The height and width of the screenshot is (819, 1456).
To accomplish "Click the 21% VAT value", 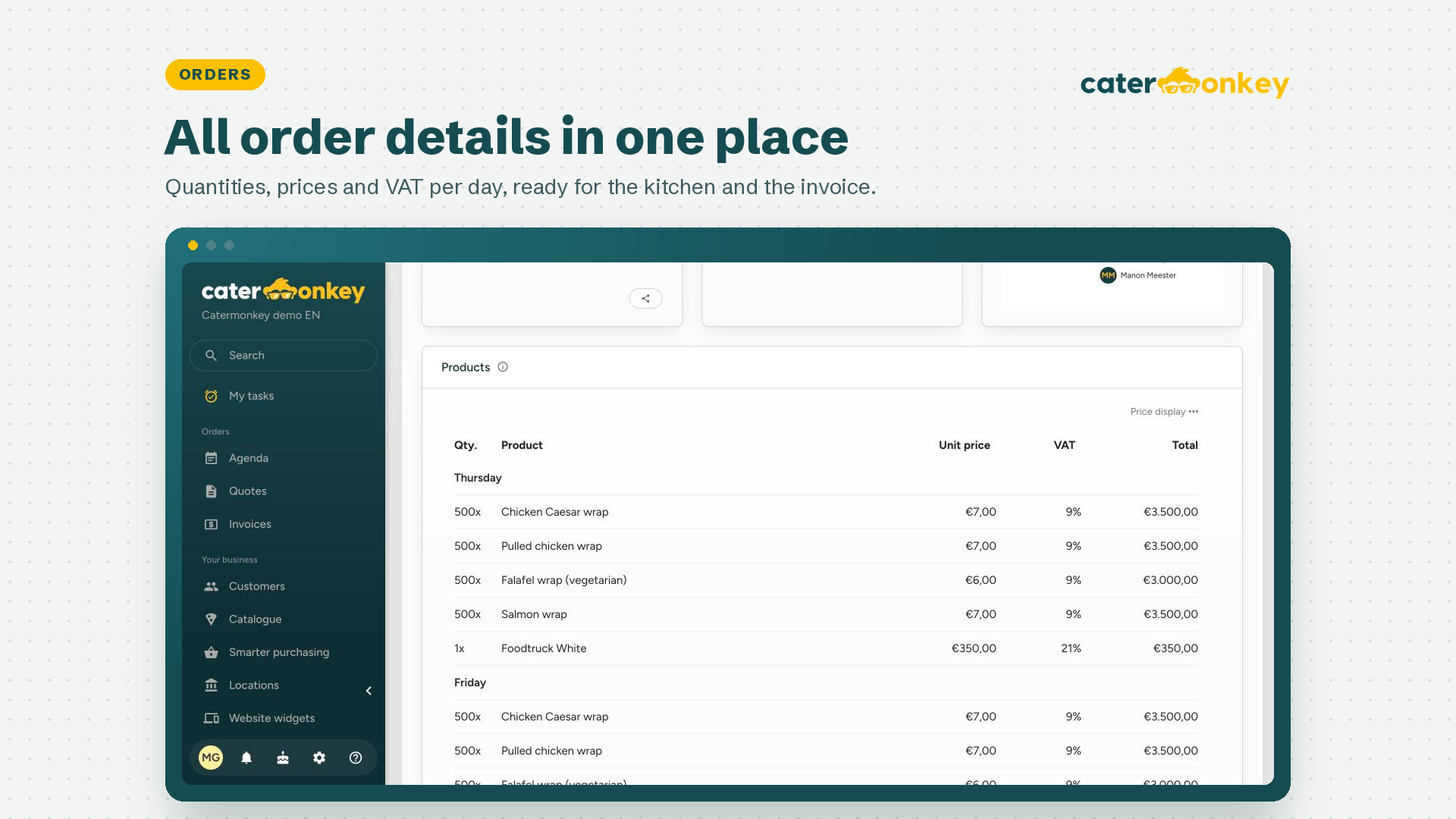I will point(1071,648).
